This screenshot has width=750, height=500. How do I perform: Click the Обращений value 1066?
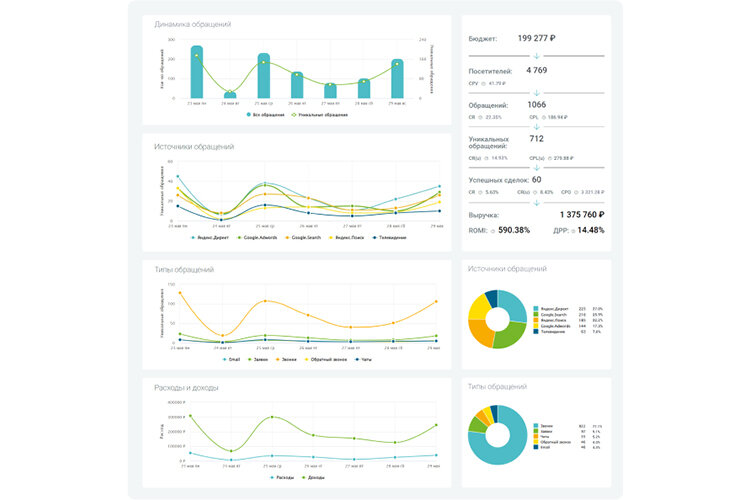pos(536,105)
